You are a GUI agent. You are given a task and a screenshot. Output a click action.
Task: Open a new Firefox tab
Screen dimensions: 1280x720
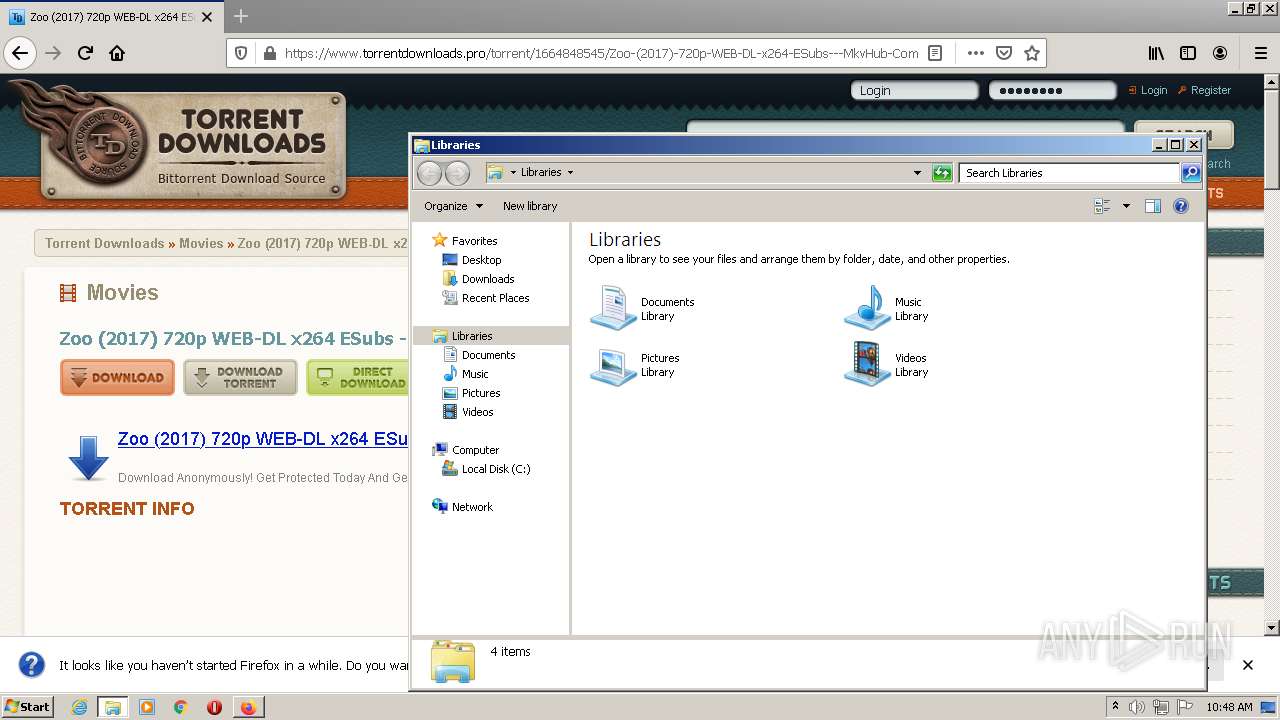coord(241,16)
